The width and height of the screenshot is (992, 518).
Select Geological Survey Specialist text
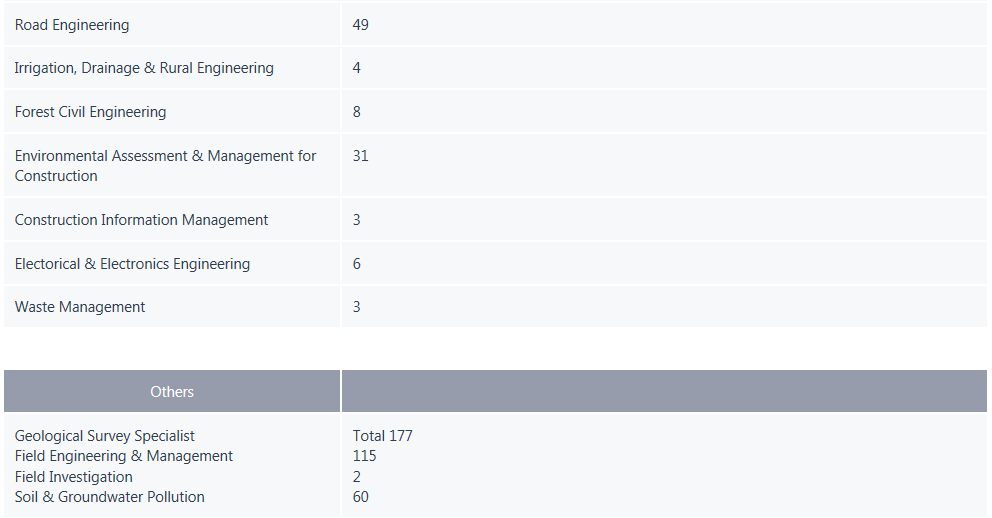click(104, 436)
